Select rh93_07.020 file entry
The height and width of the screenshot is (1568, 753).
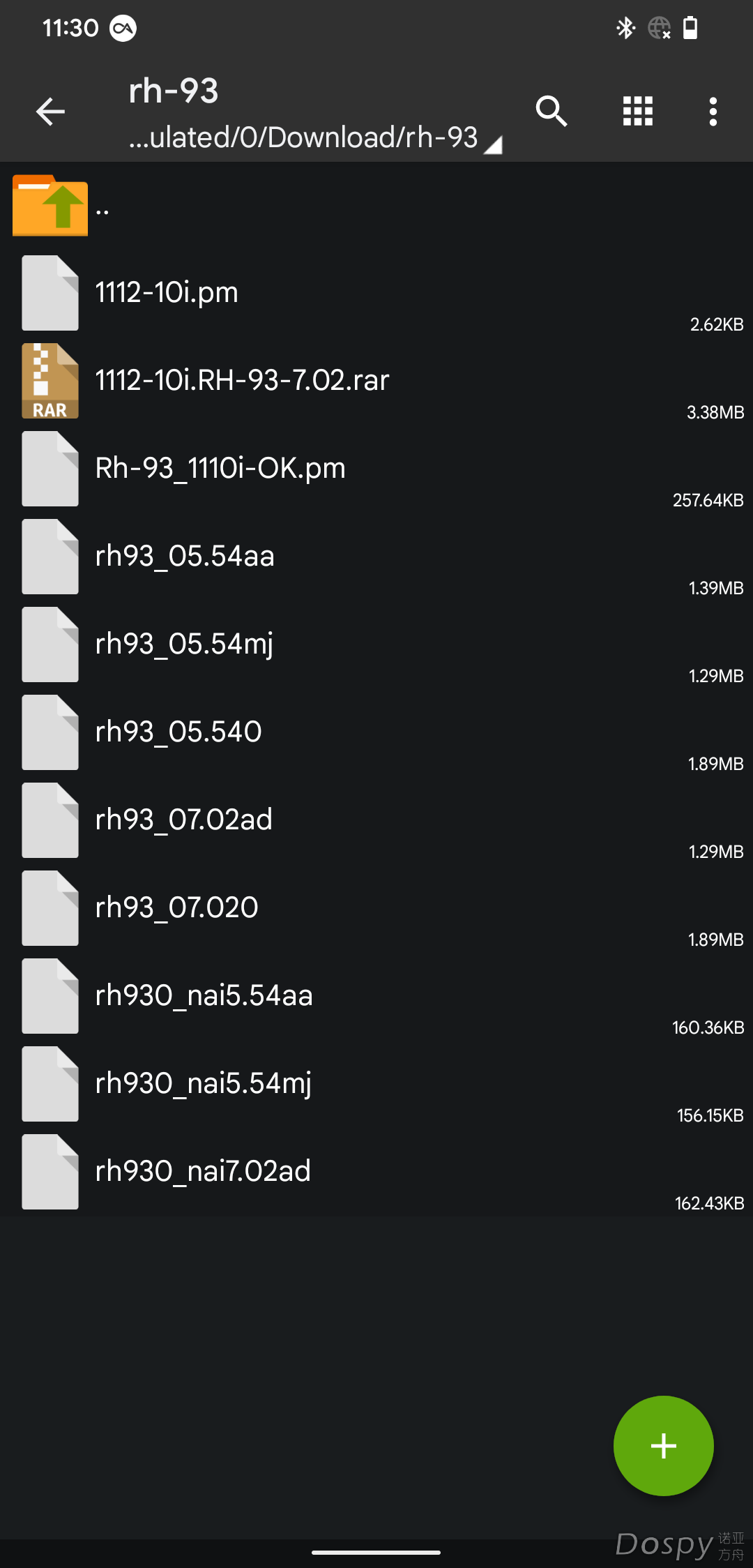(x=376, y=908)
